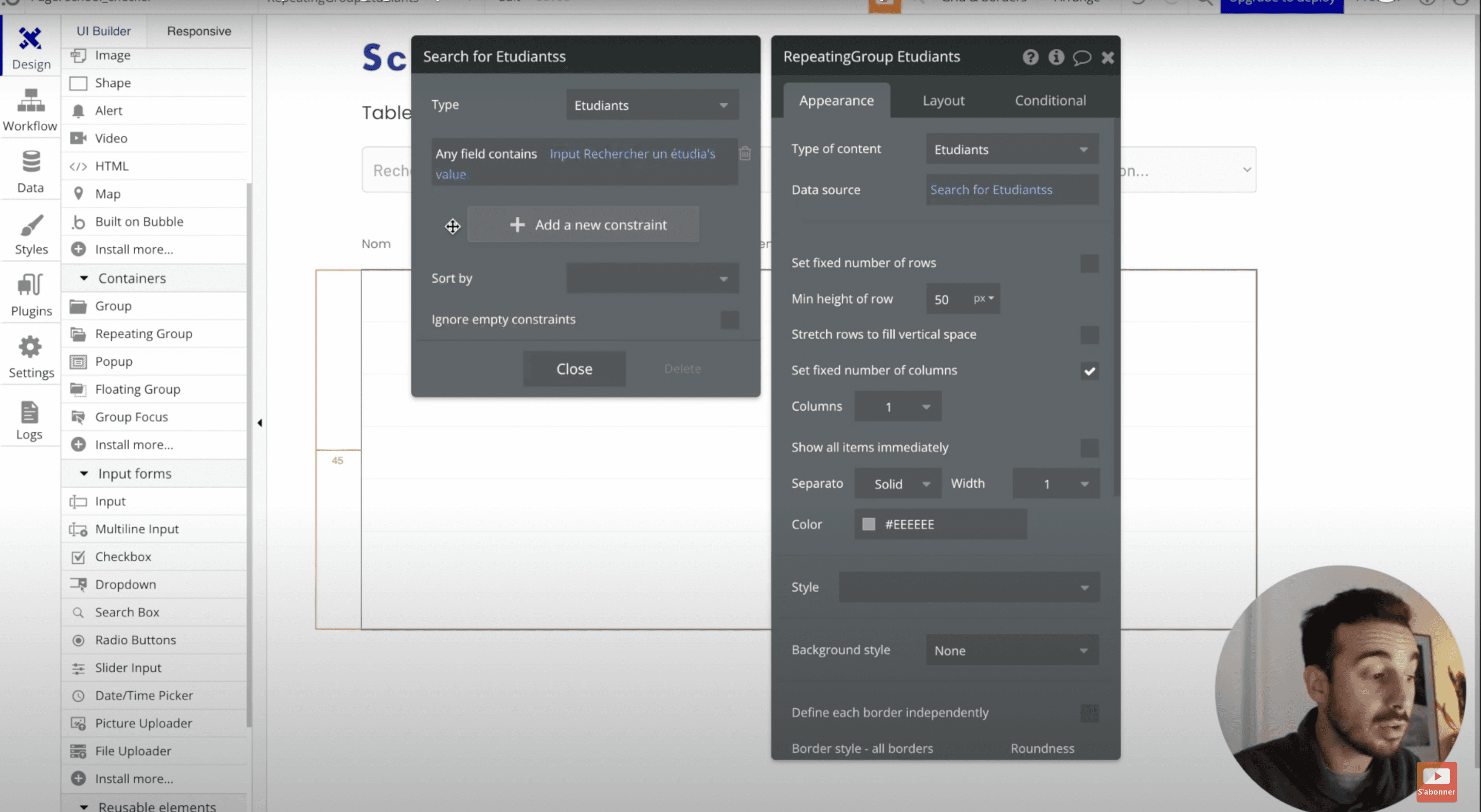Toggle Set fixed number of rows
This screenshot has width=1481, height=812.
[1089, 263]
